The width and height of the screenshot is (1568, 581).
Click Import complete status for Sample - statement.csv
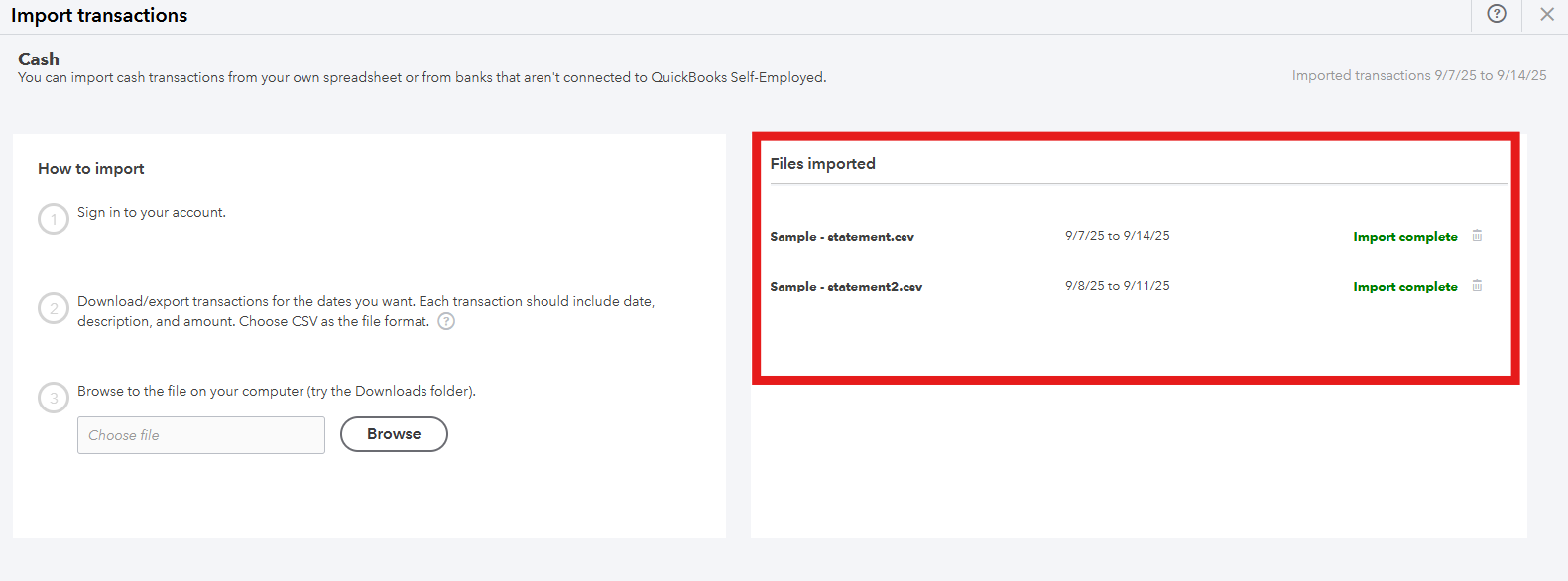[x=1404, y=237]
